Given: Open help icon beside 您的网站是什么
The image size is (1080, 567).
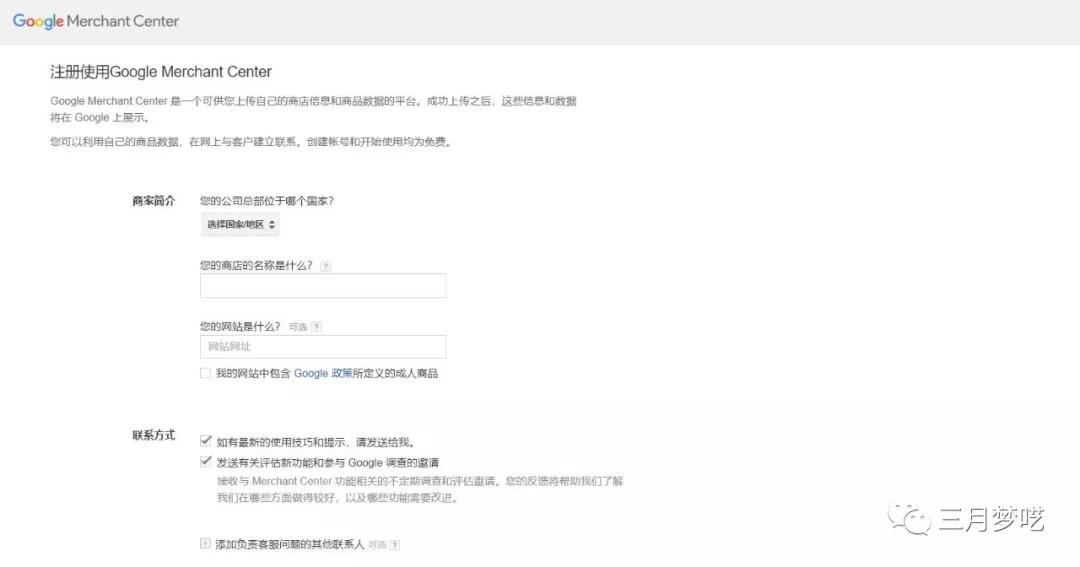Looking at the screenshot, I should click(316, 327).
